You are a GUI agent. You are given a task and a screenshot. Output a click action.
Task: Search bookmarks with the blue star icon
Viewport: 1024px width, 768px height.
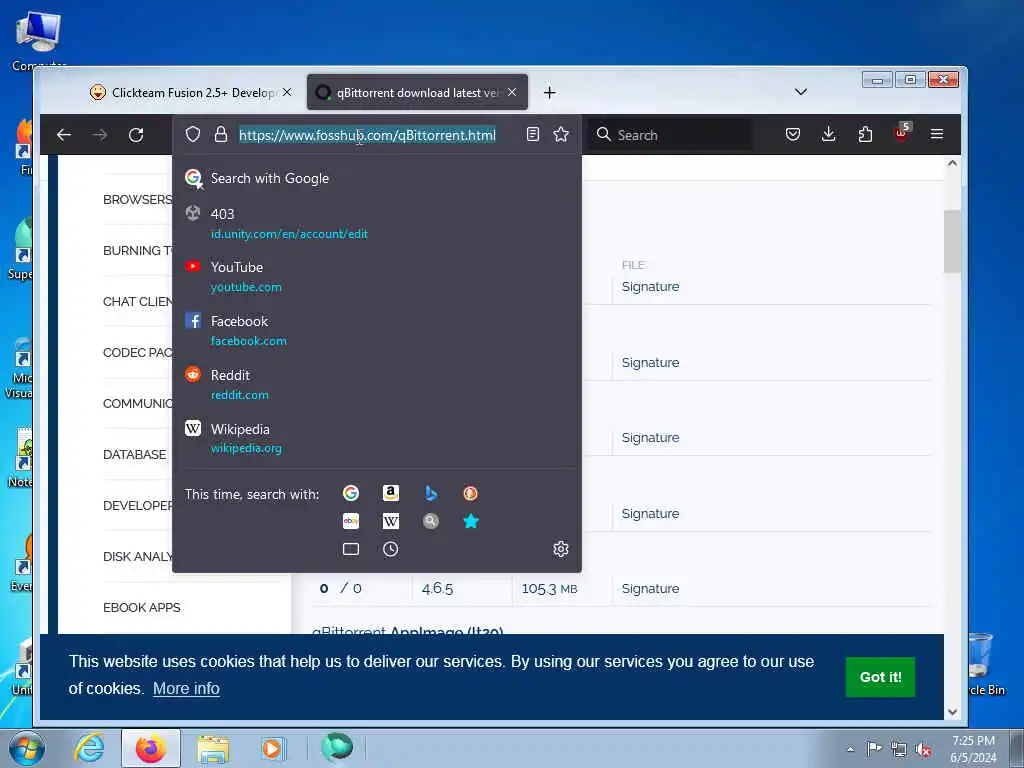click(x=470, y=521)
